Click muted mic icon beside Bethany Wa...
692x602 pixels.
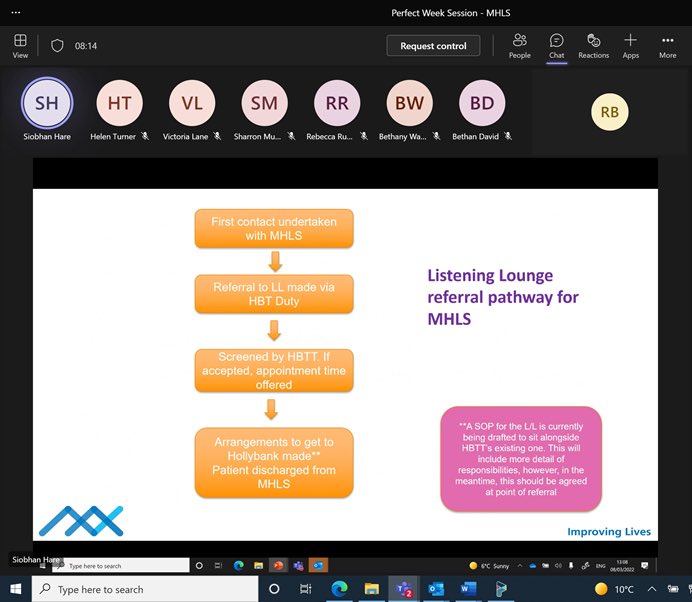[436, 136]
